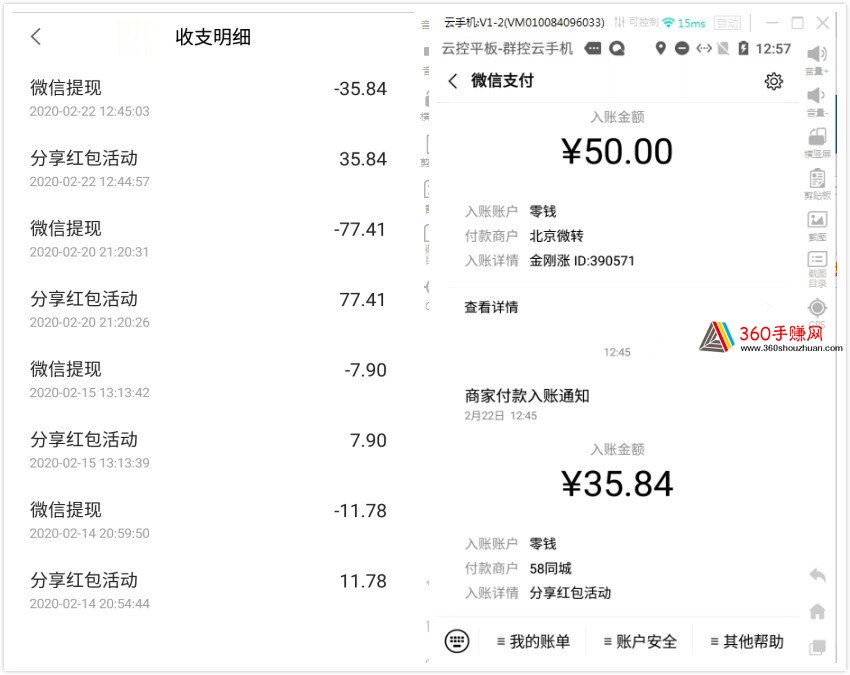Go back from the 收支明细 page

click(36, 37)
